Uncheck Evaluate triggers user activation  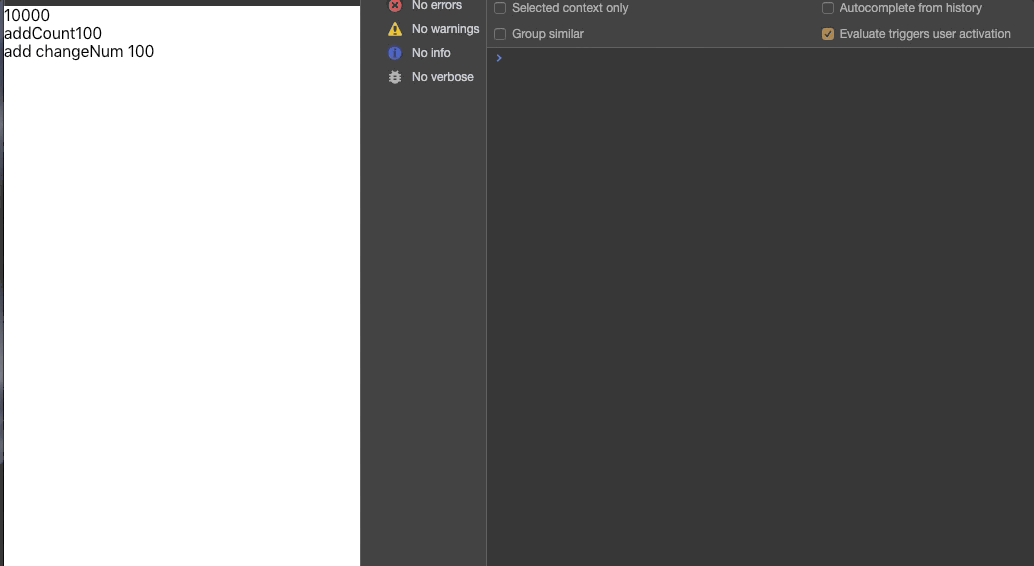click(x=828, y=34)
